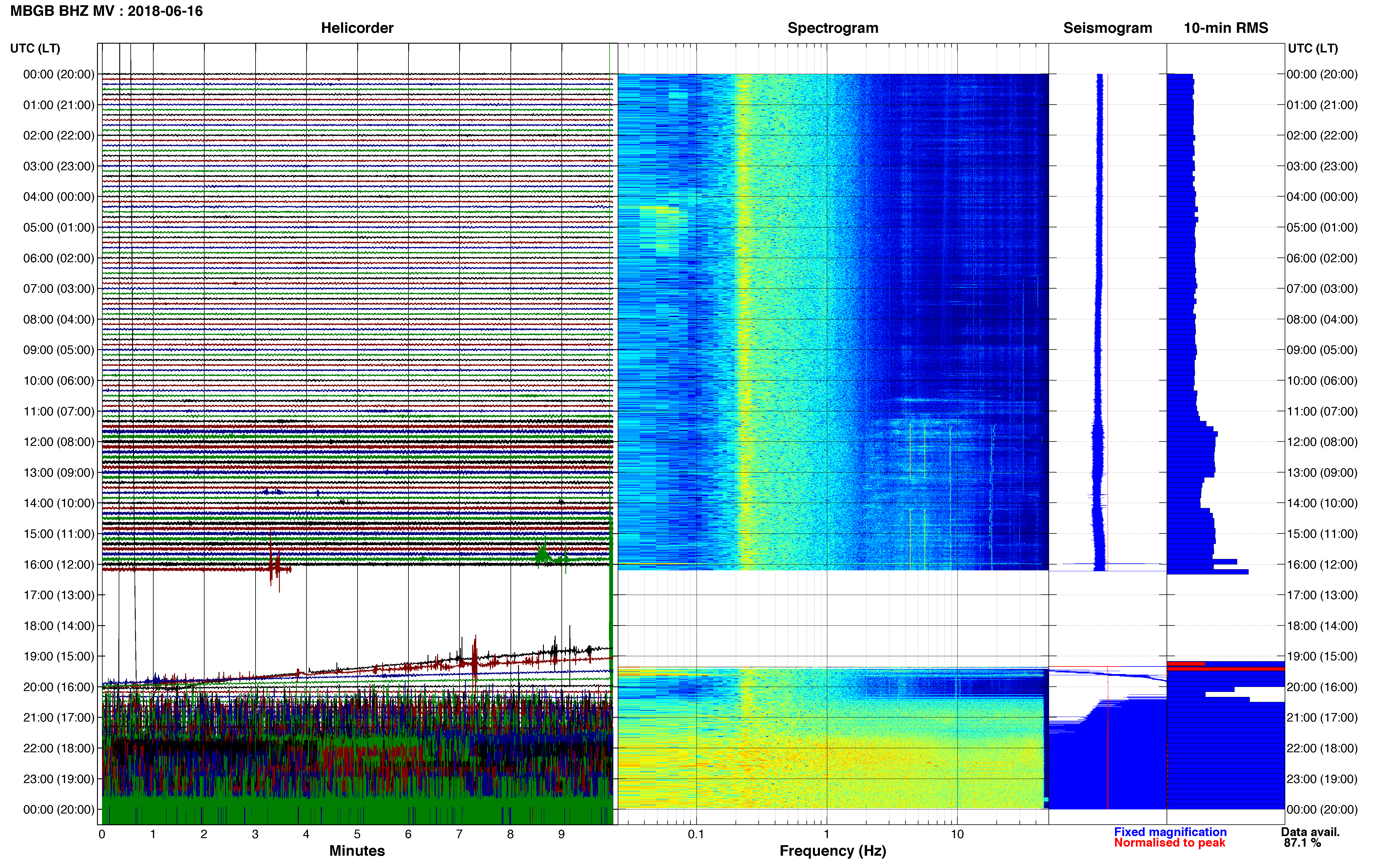Click '21:00 (17:00)' on the Helicorder time axis
Screen dimensions: 1389x868
(x=59, y=717)
